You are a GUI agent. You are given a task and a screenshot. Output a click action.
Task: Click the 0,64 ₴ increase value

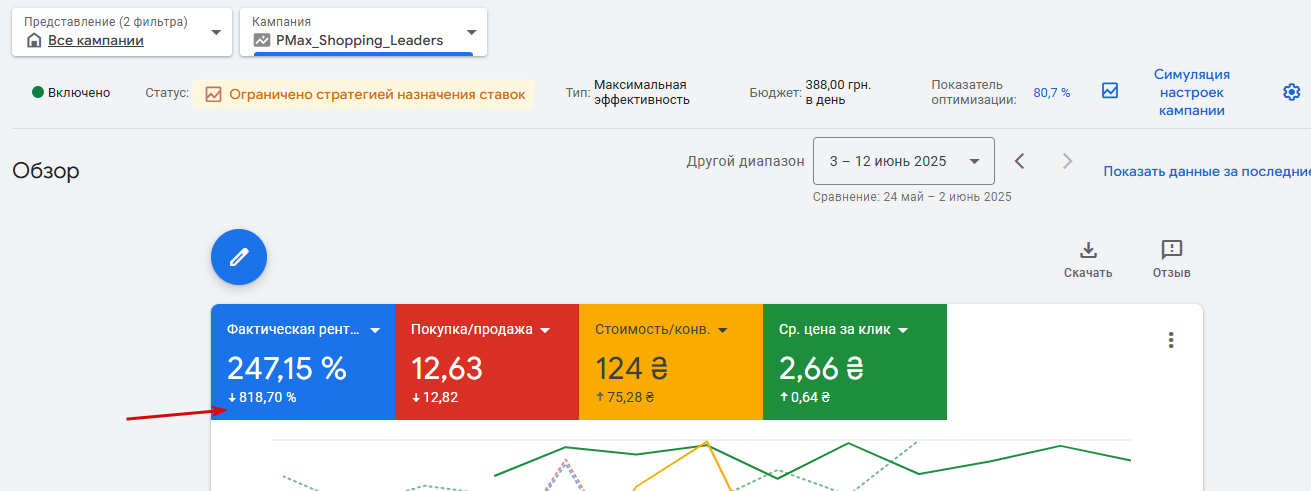[x=810, y=397]
